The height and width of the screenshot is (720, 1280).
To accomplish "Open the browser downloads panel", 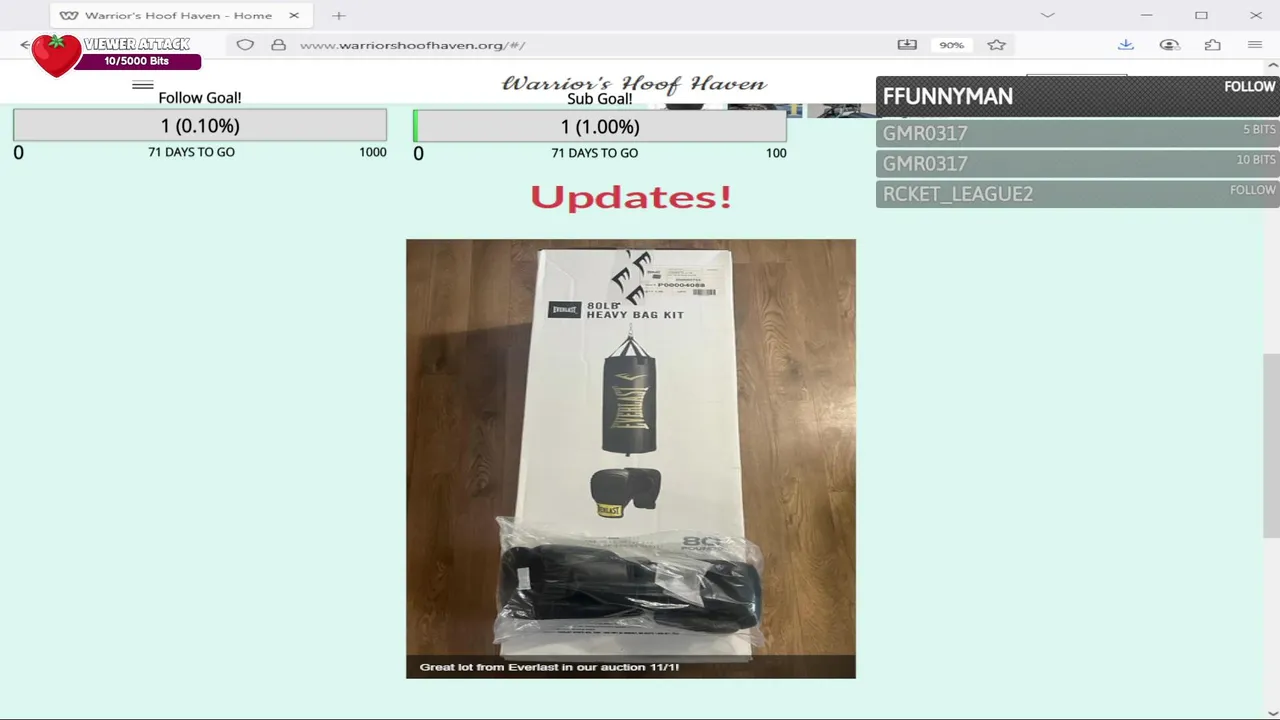I will click(1125, 45).
